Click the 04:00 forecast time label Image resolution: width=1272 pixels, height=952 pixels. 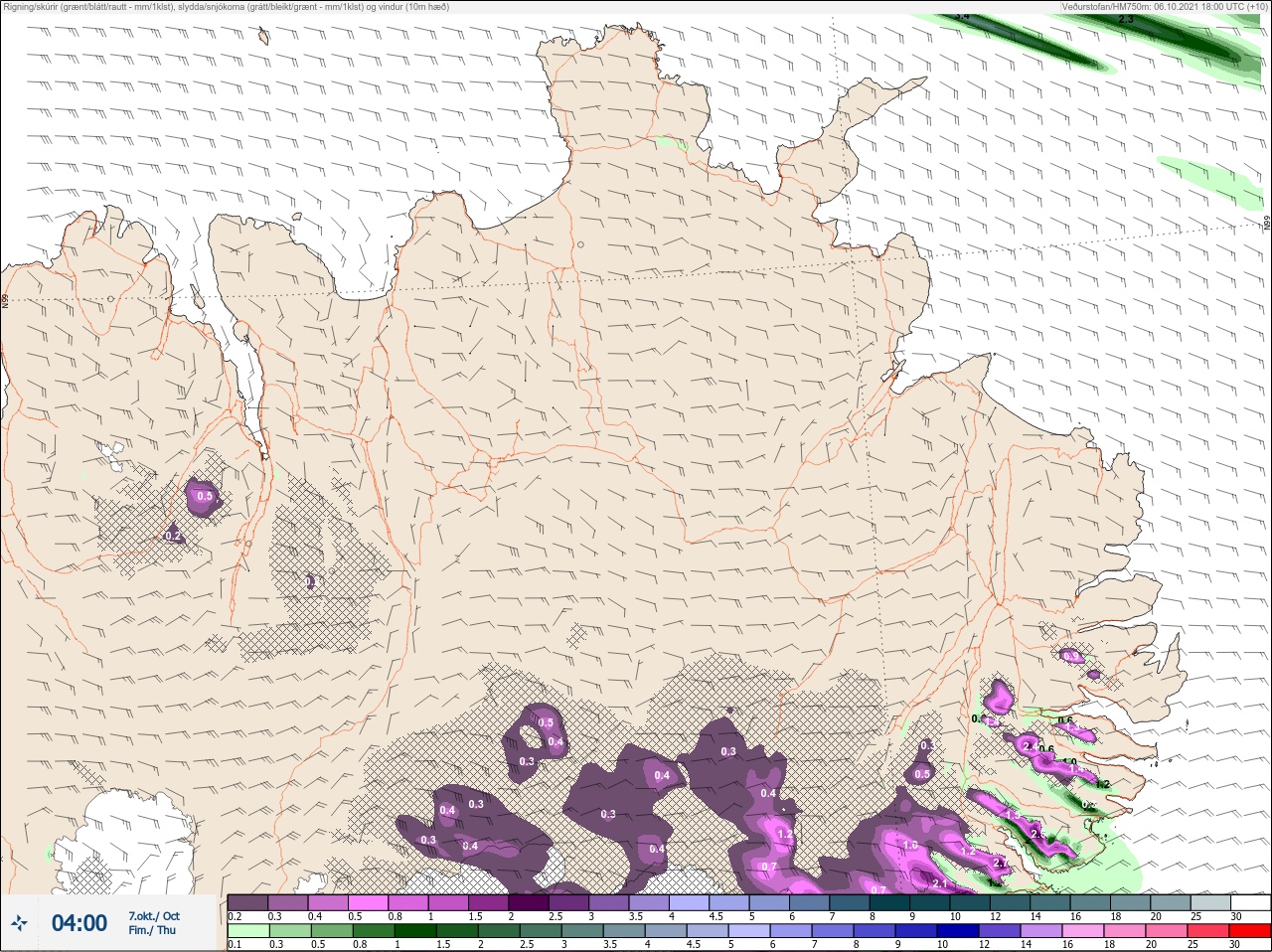coord(79,923)
